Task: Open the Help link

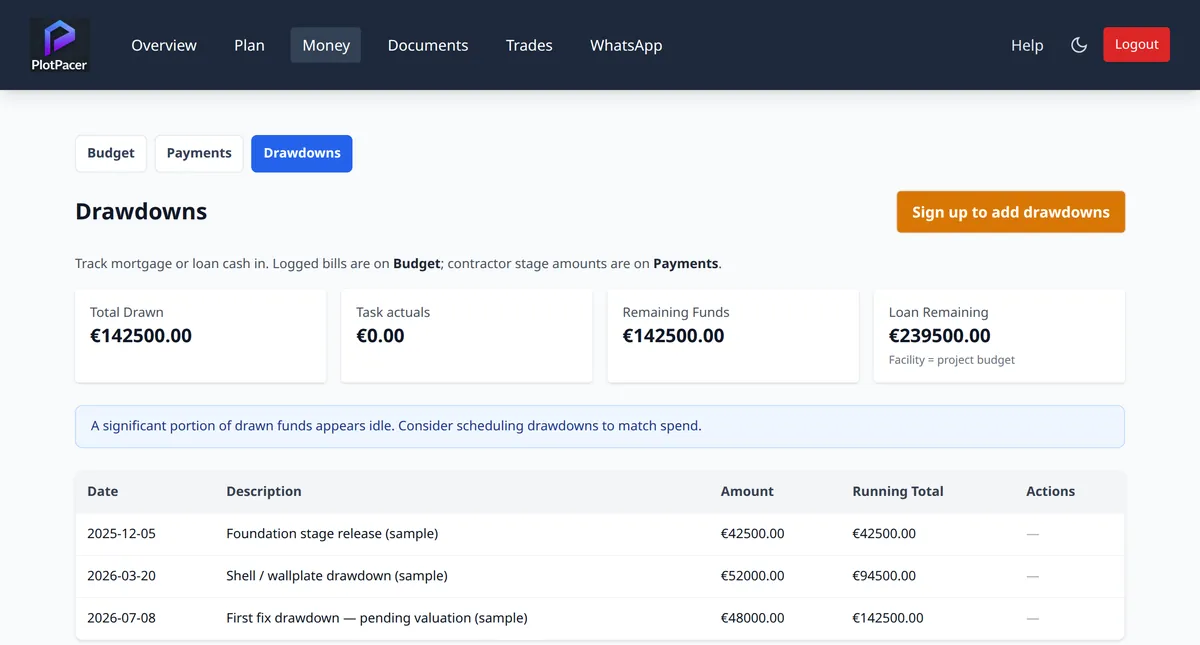Action: [x=1027, y=45]
